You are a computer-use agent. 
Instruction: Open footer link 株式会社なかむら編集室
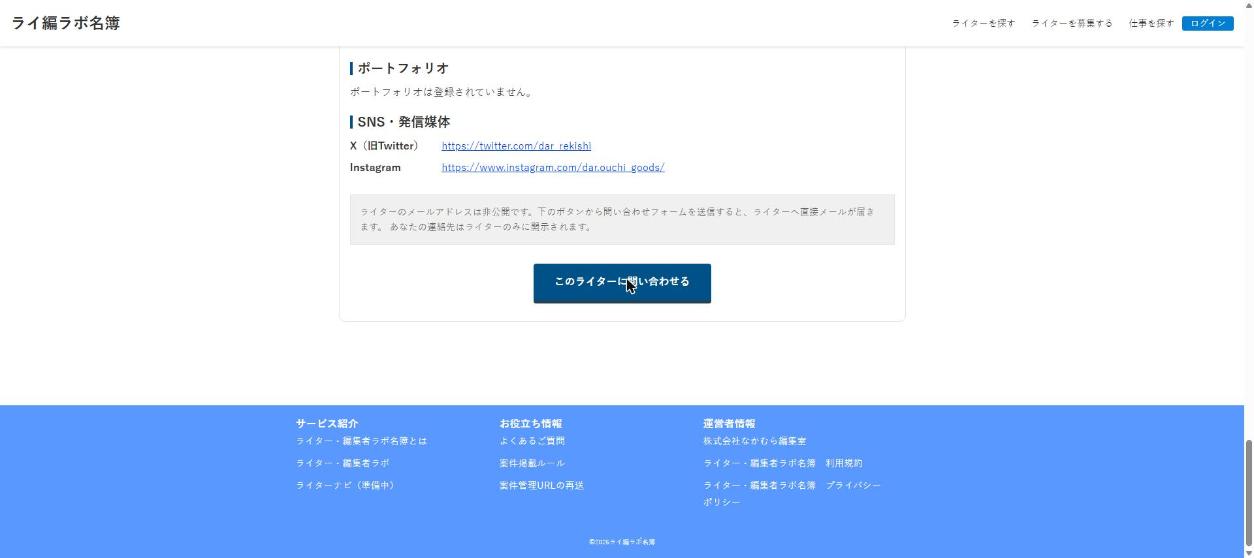pos(755,441)
